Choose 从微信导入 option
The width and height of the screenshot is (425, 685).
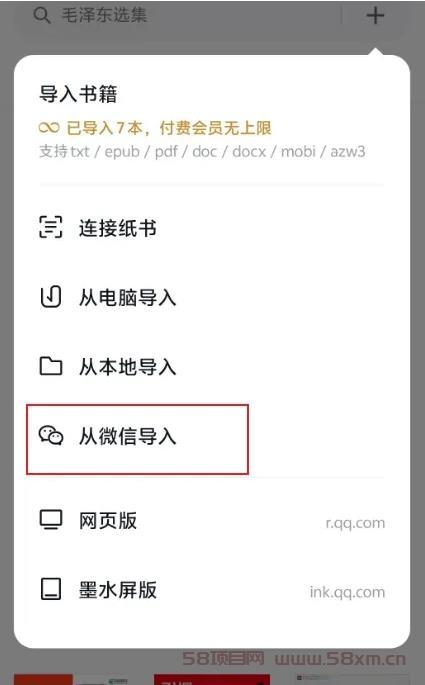(x=138, y=439)
